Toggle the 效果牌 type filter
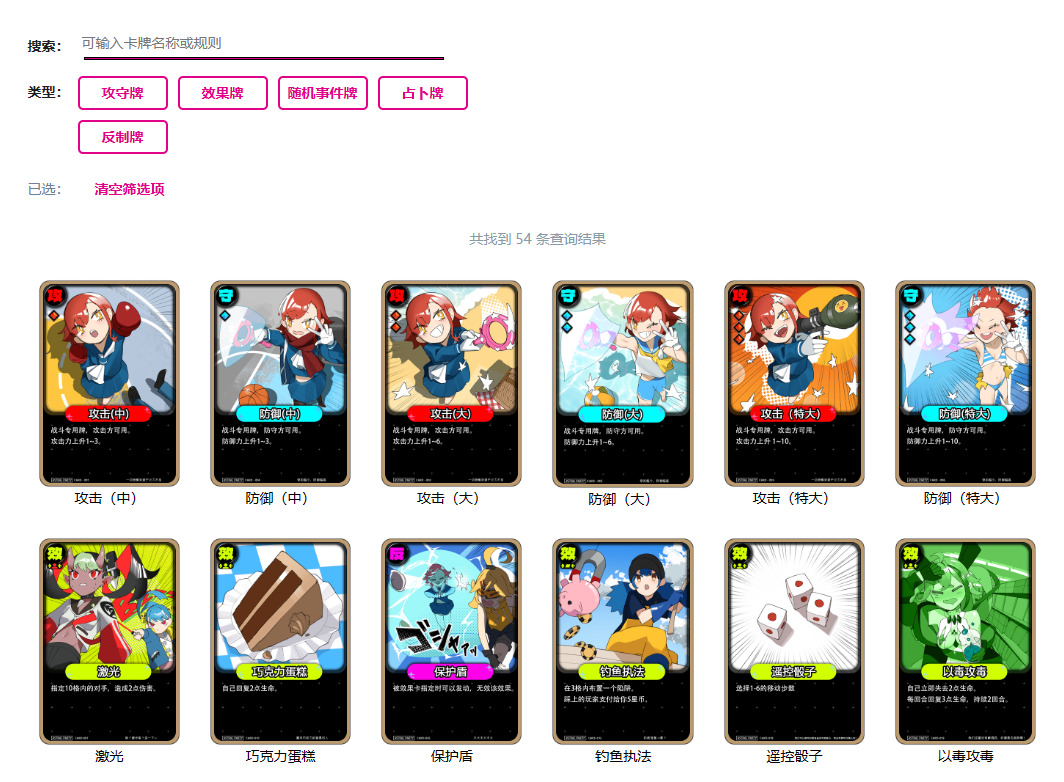This screenshot has height=782, width=1064. coord(223,93)
